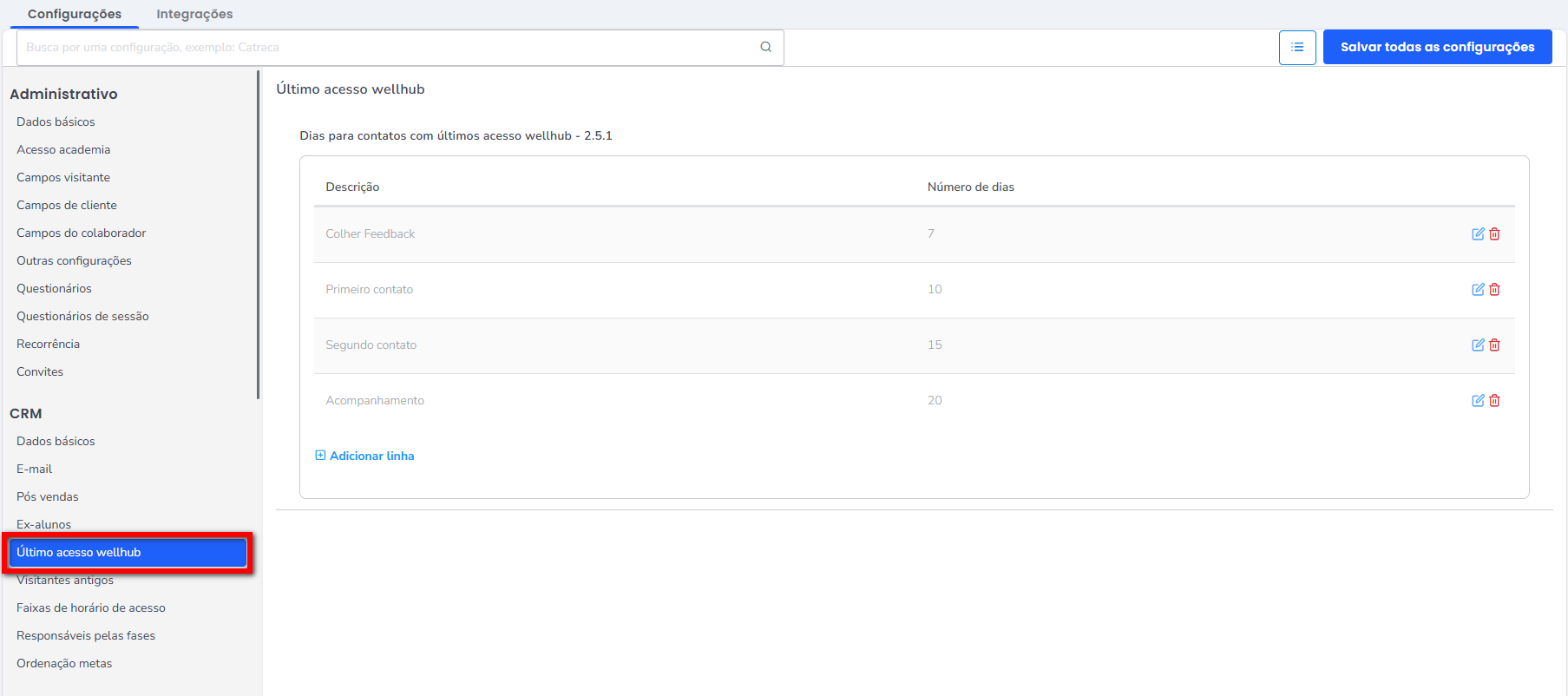Edit the Segundo contato row
This screenshot has height=696, width=1568.
[1478, 345]
